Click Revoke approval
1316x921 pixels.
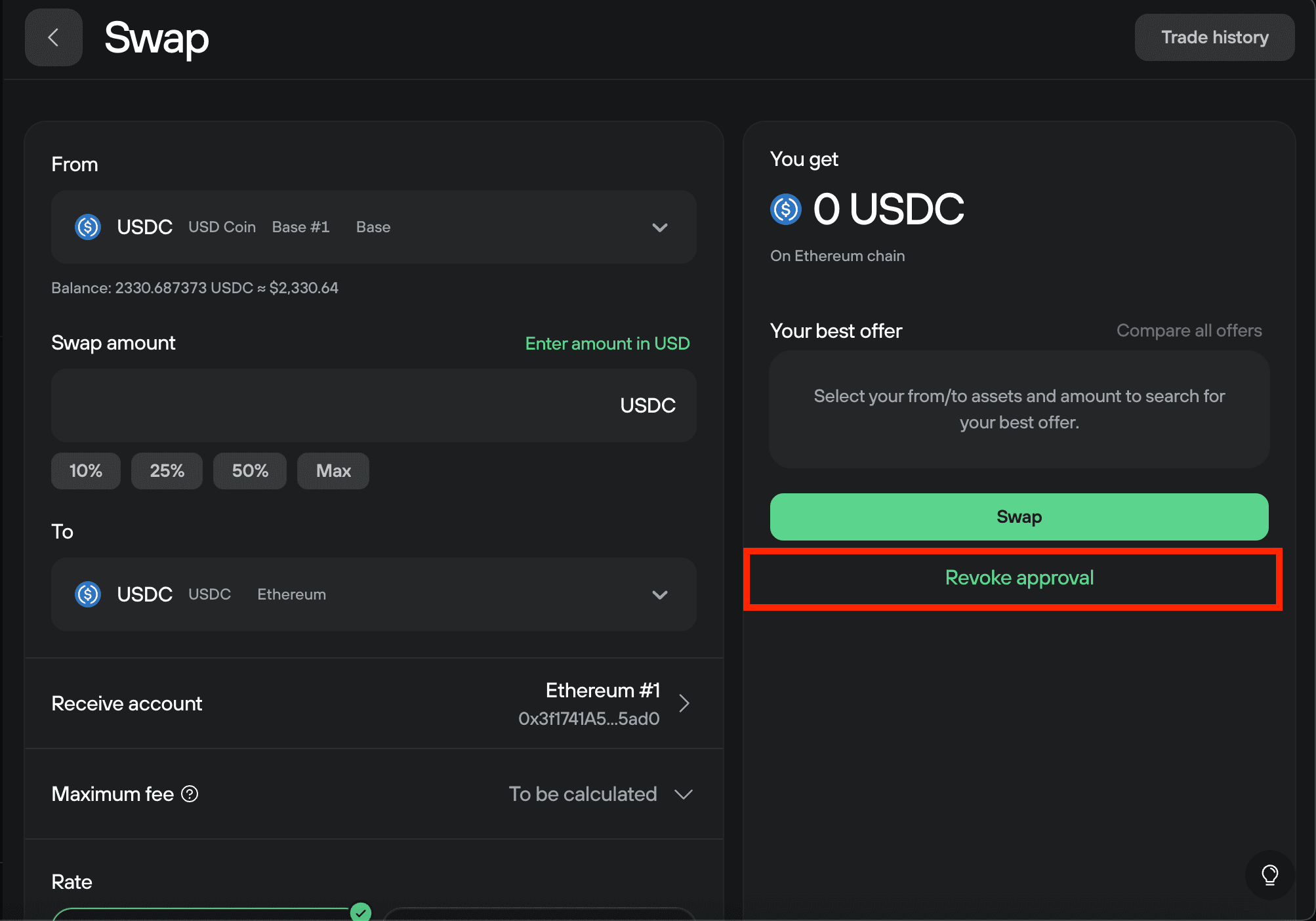click(1018, 578)
